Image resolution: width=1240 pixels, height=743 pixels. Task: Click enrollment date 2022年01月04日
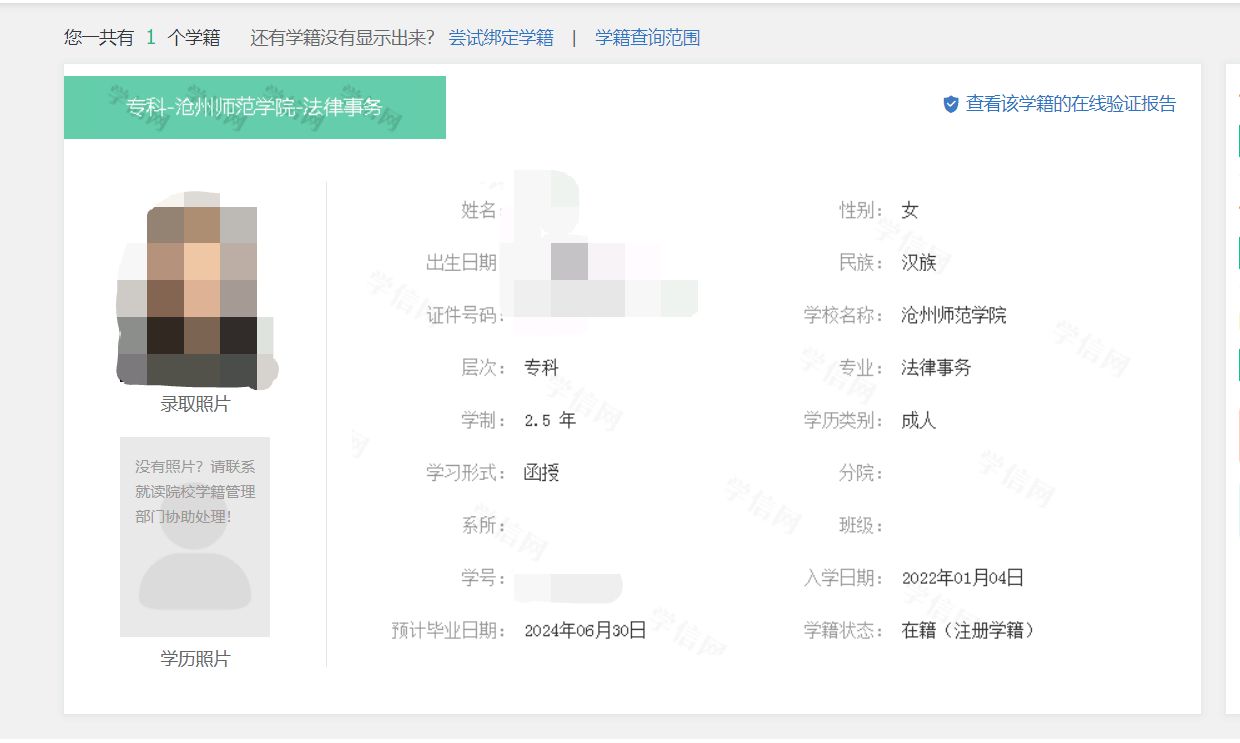963,578
